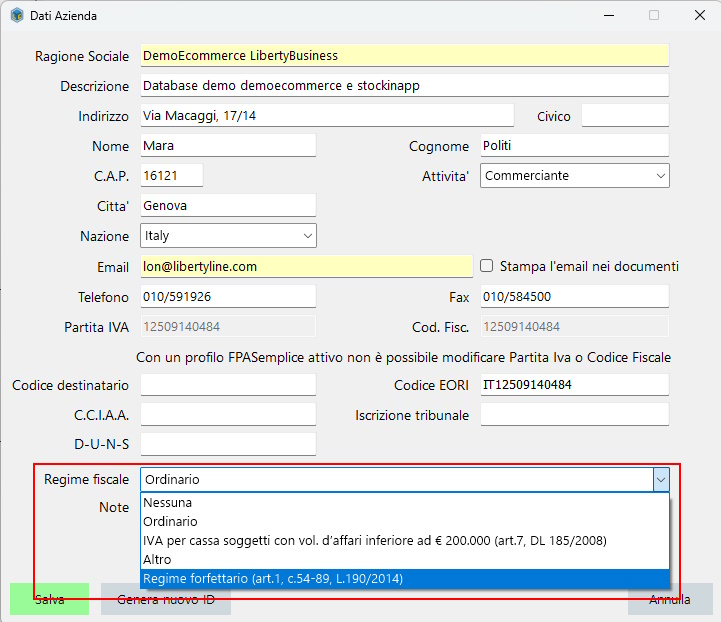The image size is (721, 622).
Task: Expand the Nazione dropdown
Action: coord(228,236)
